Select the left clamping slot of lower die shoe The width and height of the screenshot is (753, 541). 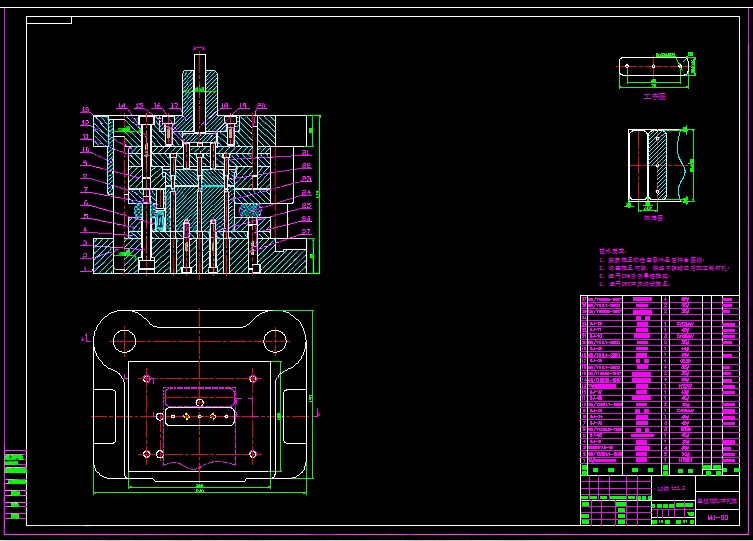point(105,417)
